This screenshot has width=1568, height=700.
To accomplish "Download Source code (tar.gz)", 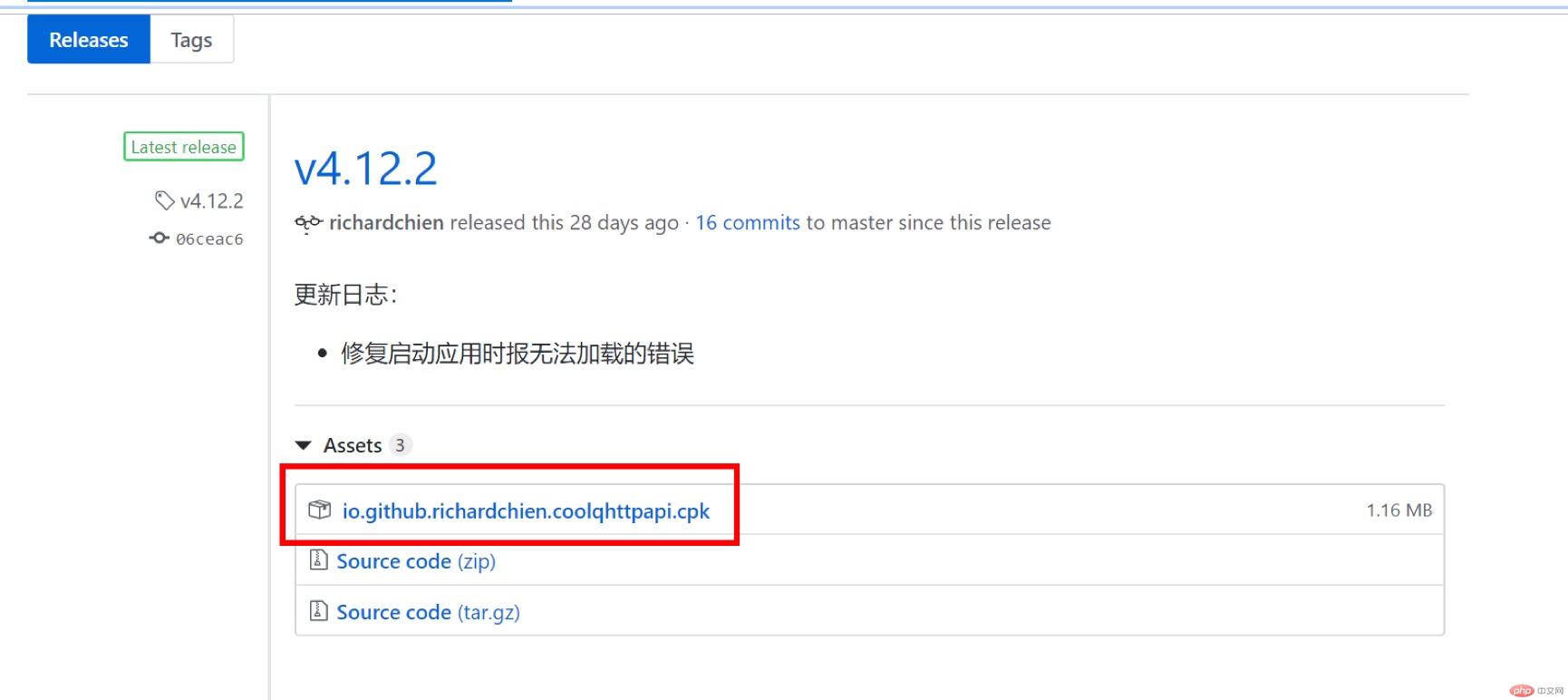I will (x=428, y=612).
